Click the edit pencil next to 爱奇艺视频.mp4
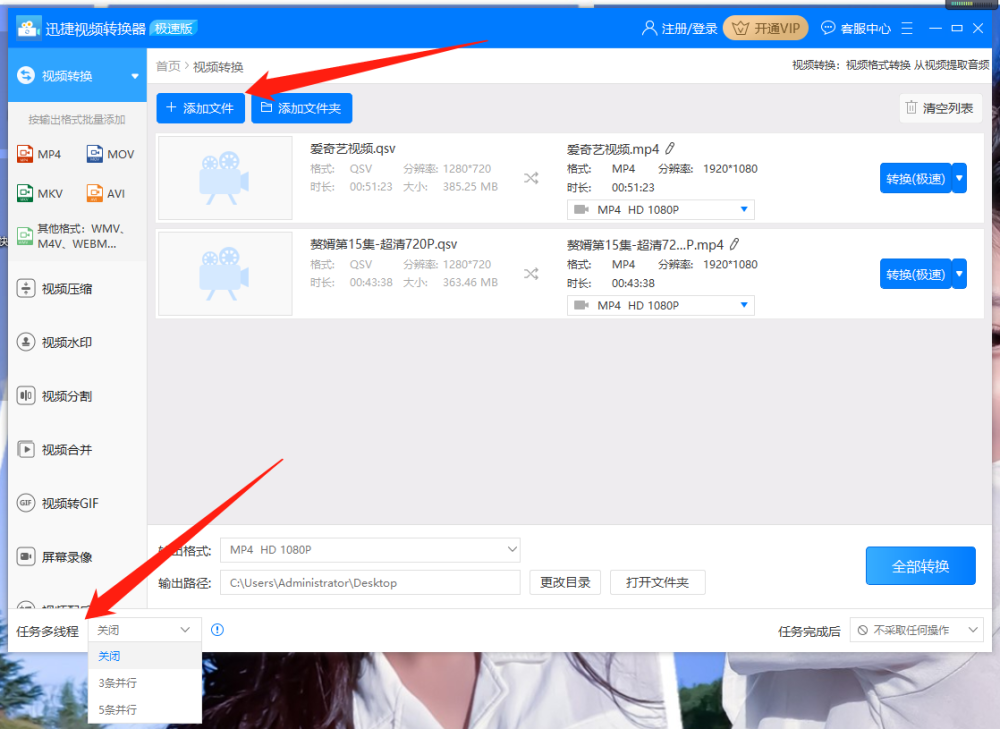The height and width of the screenshot is (729, 1000). 670,149
